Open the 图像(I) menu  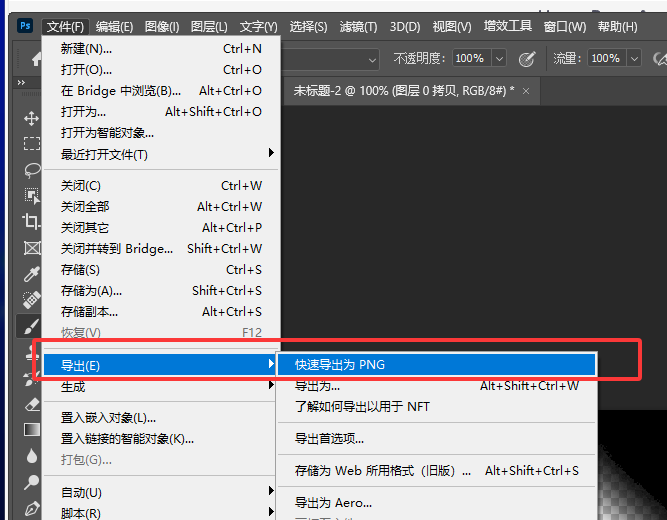coord(162,27)
